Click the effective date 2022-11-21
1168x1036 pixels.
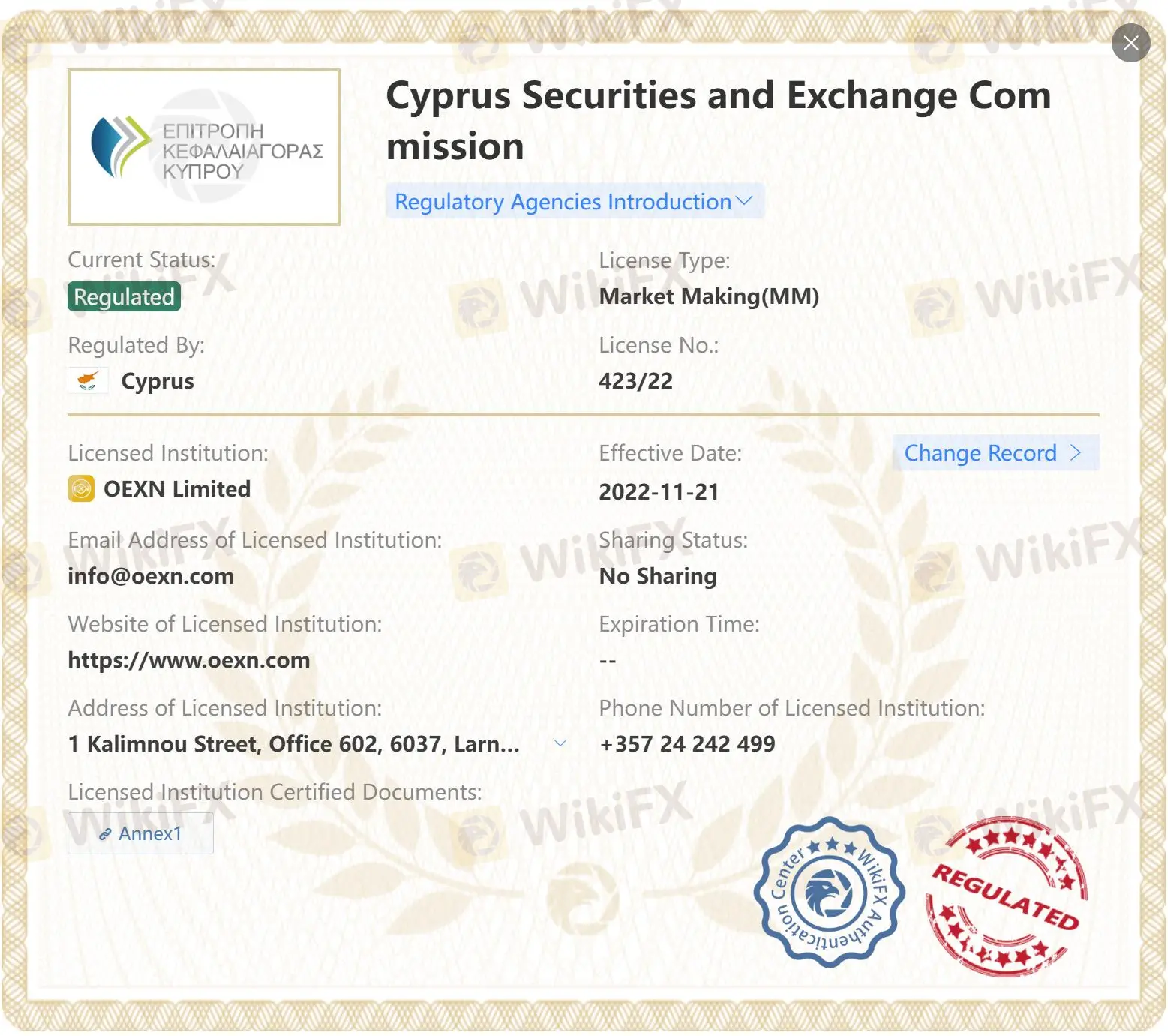click(x=659, y=492)
